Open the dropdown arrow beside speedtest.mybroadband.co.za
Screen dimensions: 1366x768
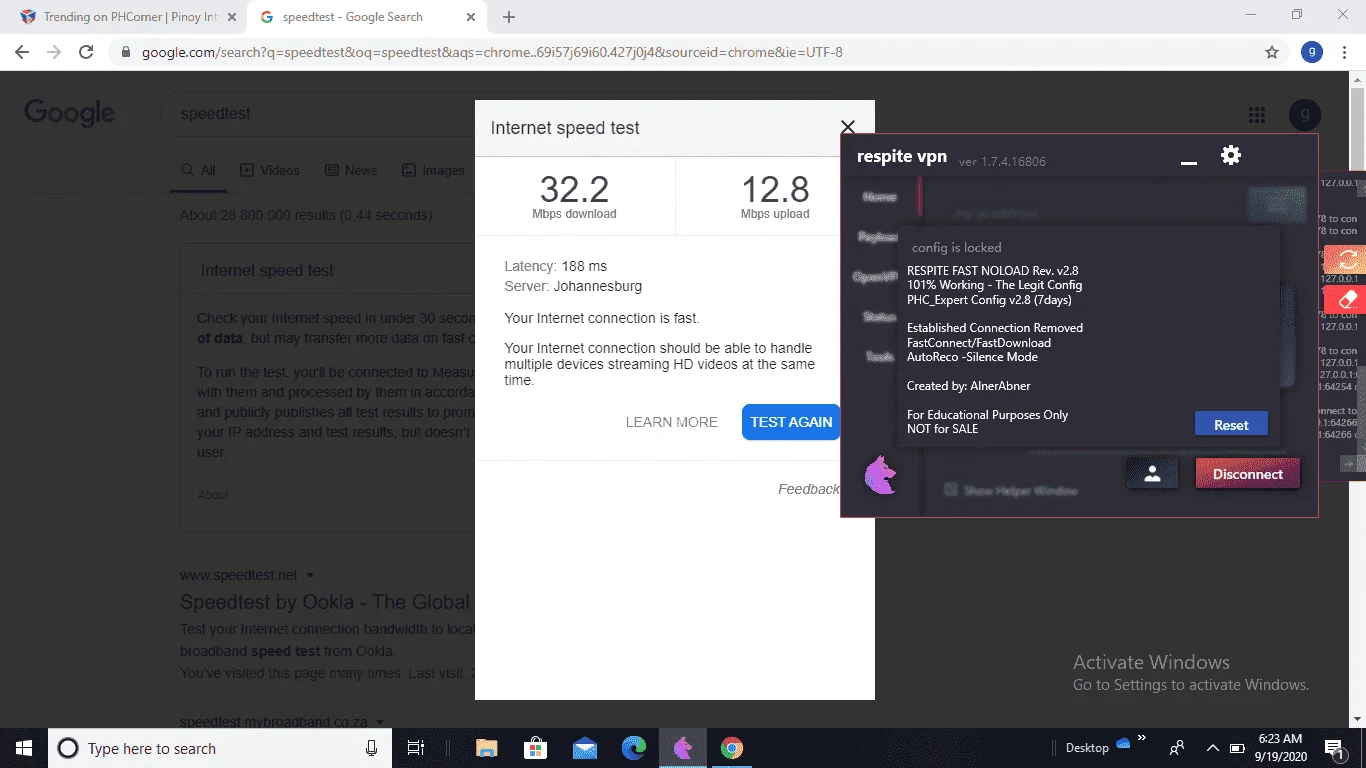coord(381,721)
